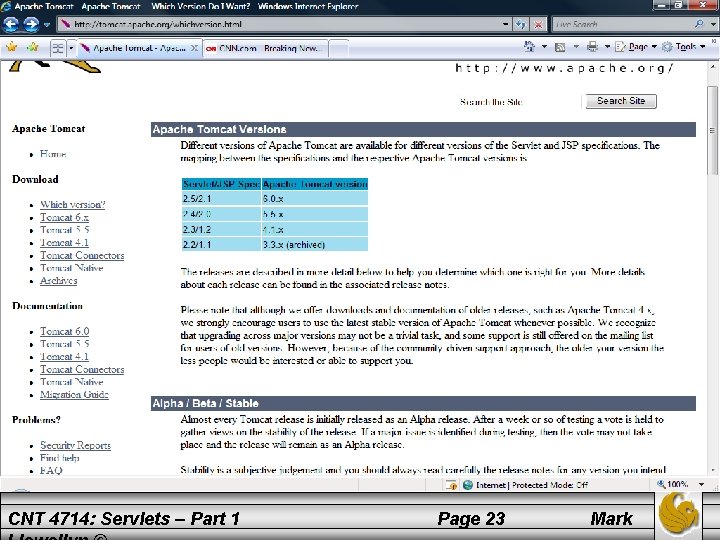Click the RSS Feeds toolbar icon
This screenshot has height=540, width=720.
560,47
